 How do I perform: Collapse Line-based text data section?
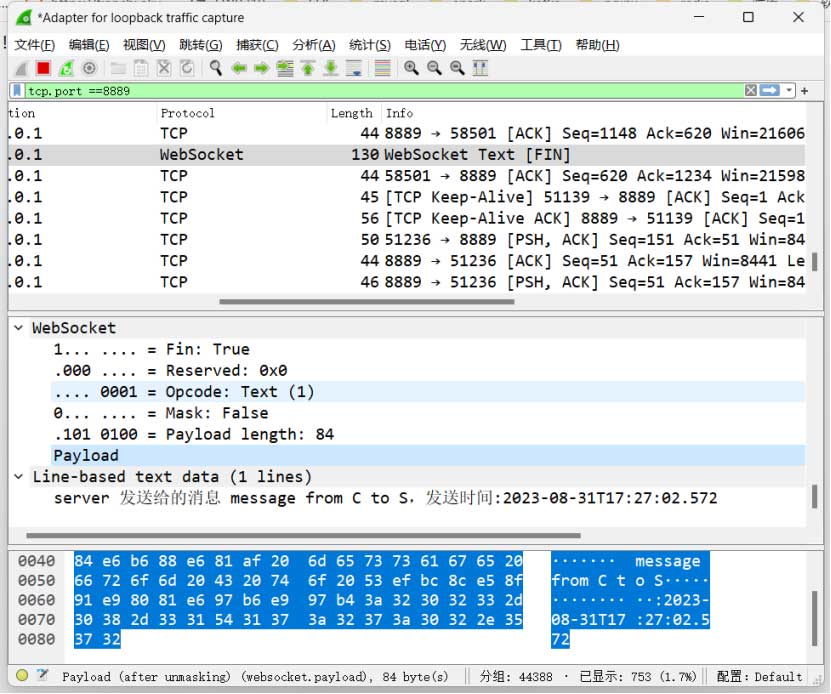tap(18, 477)
